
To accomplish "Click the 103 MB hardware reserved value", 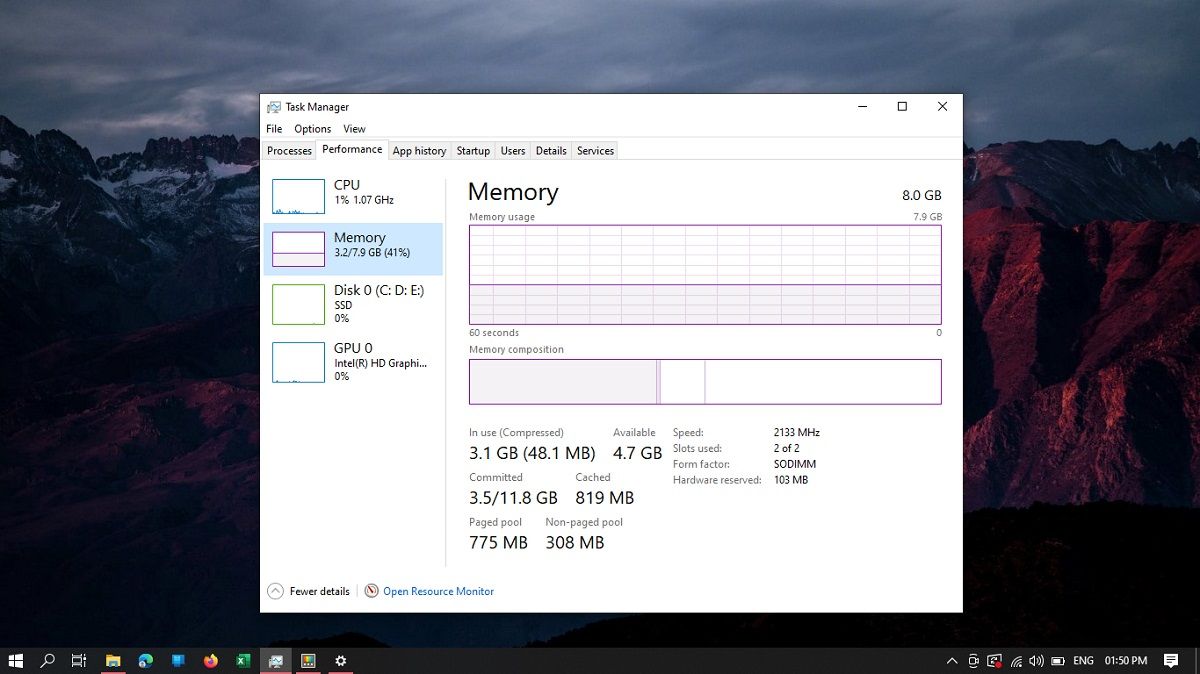I will pyautogui.click(x=790, y=480).
